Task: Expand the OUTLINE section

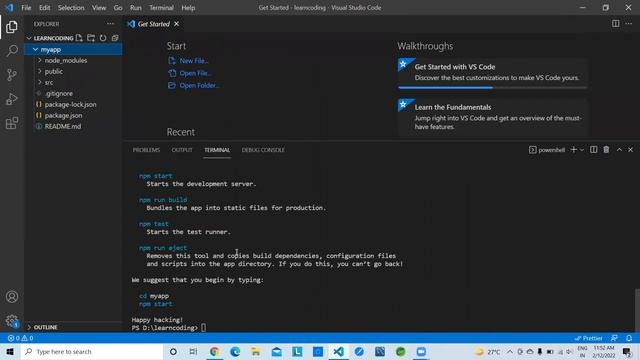Action: click(x=73, y=327)
